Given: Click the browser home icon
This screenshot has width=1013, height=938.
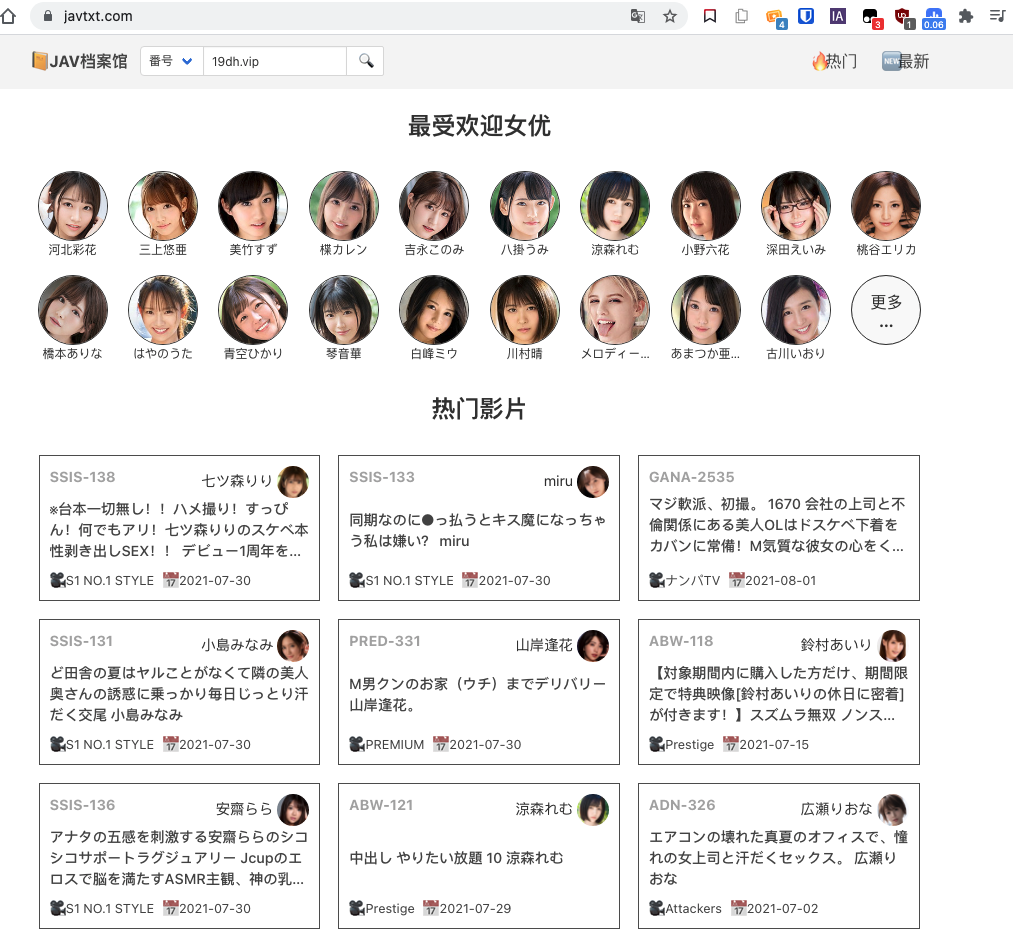Looking at the screenshot, I should 8,16.
